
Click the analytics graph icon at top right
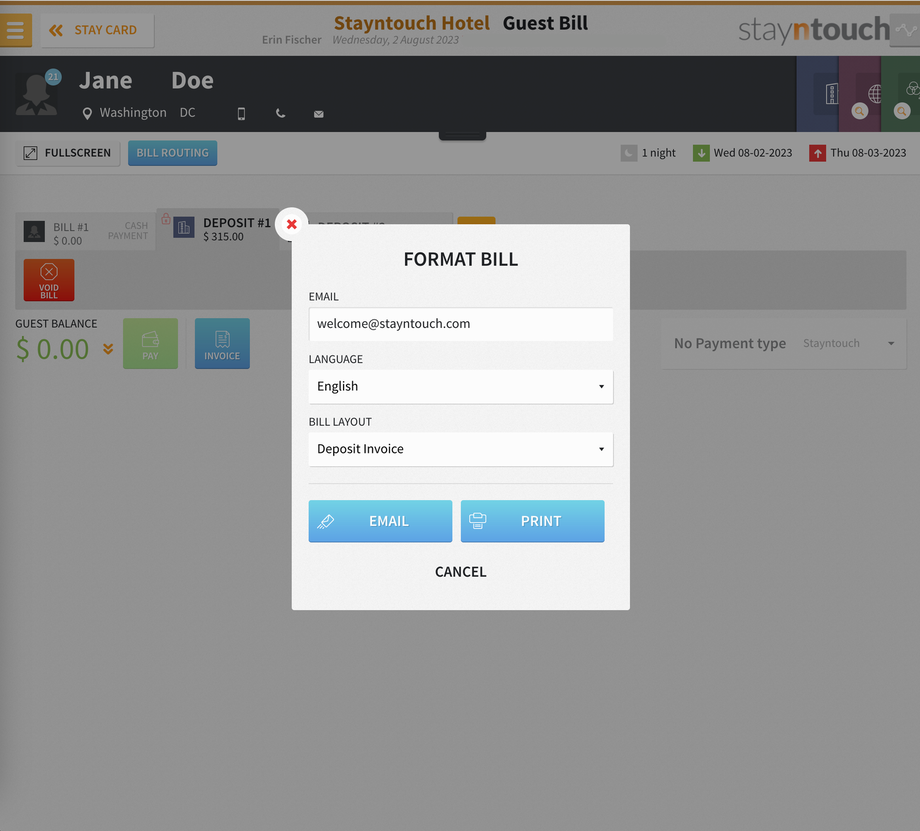pos(905,31)
